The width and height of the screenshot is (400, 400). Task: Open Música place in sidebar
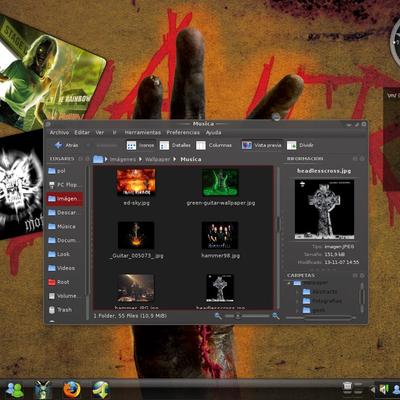click(x=65, y=226)
